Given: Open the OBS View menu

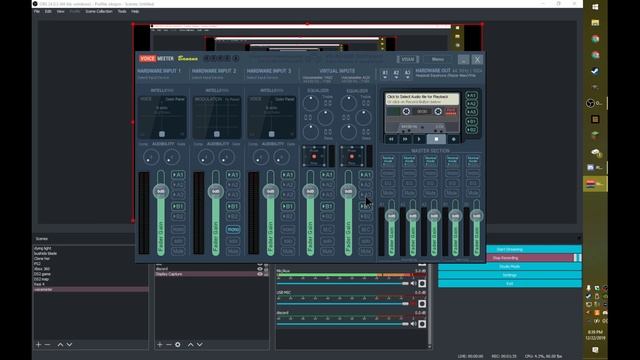Looking at the screenshot, I should coord(60,11).
